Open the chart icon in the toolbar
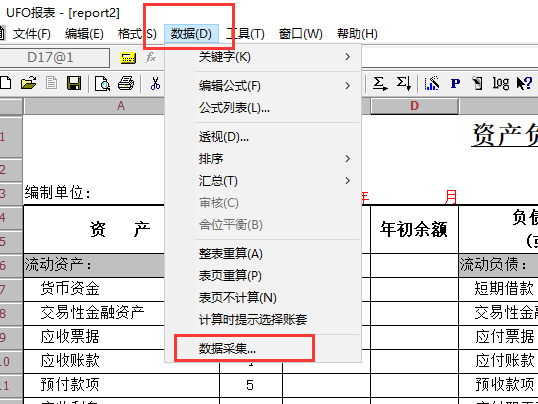The image size is (538, 404). point(432,83)
